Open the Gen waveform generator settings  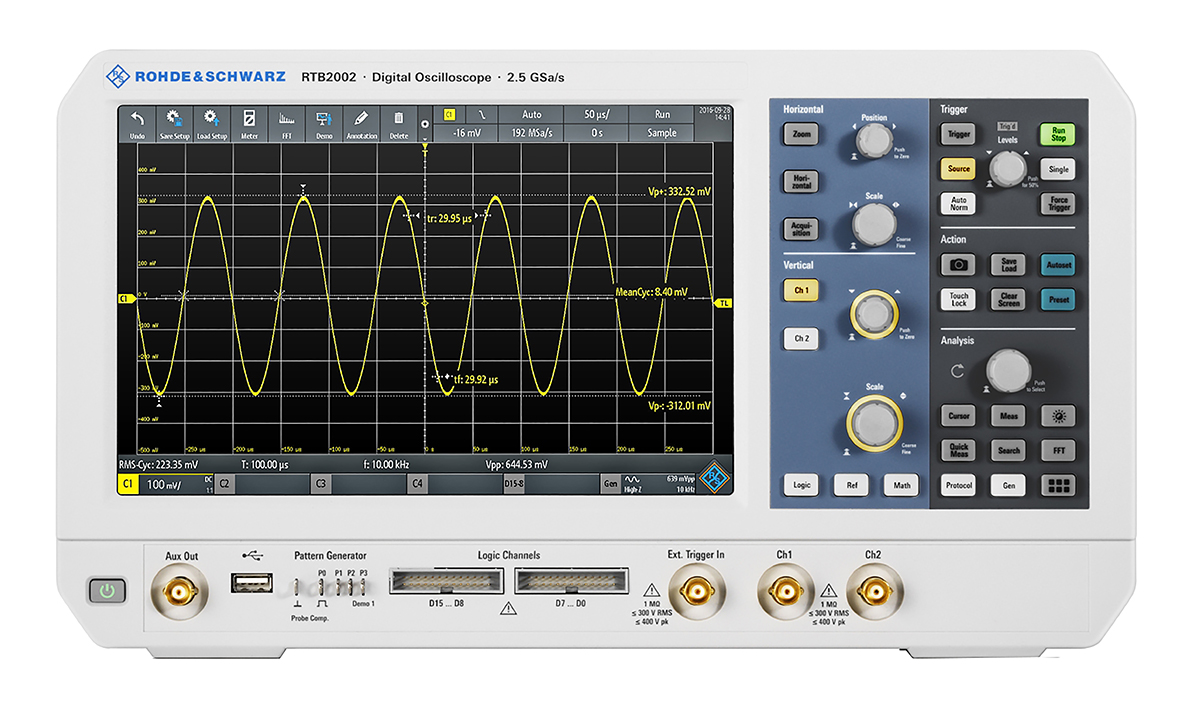(x=610, y=483)
